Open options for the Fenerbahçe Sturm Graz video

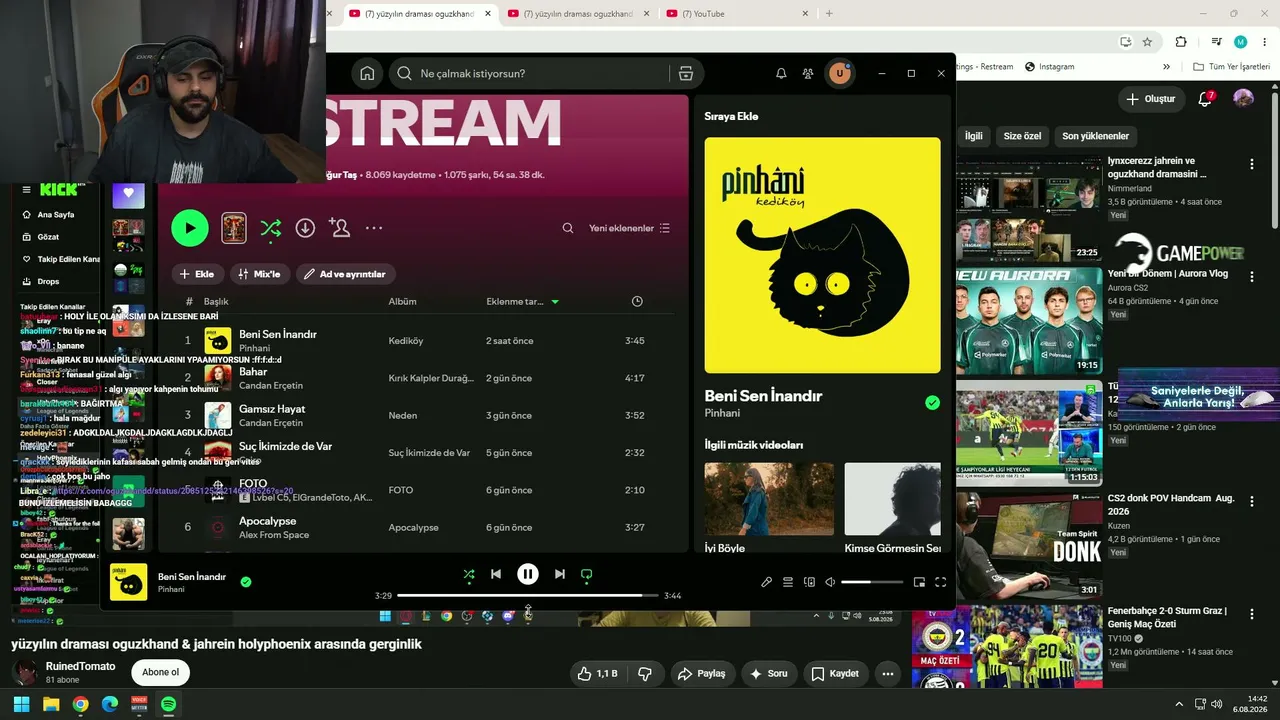1252,613
